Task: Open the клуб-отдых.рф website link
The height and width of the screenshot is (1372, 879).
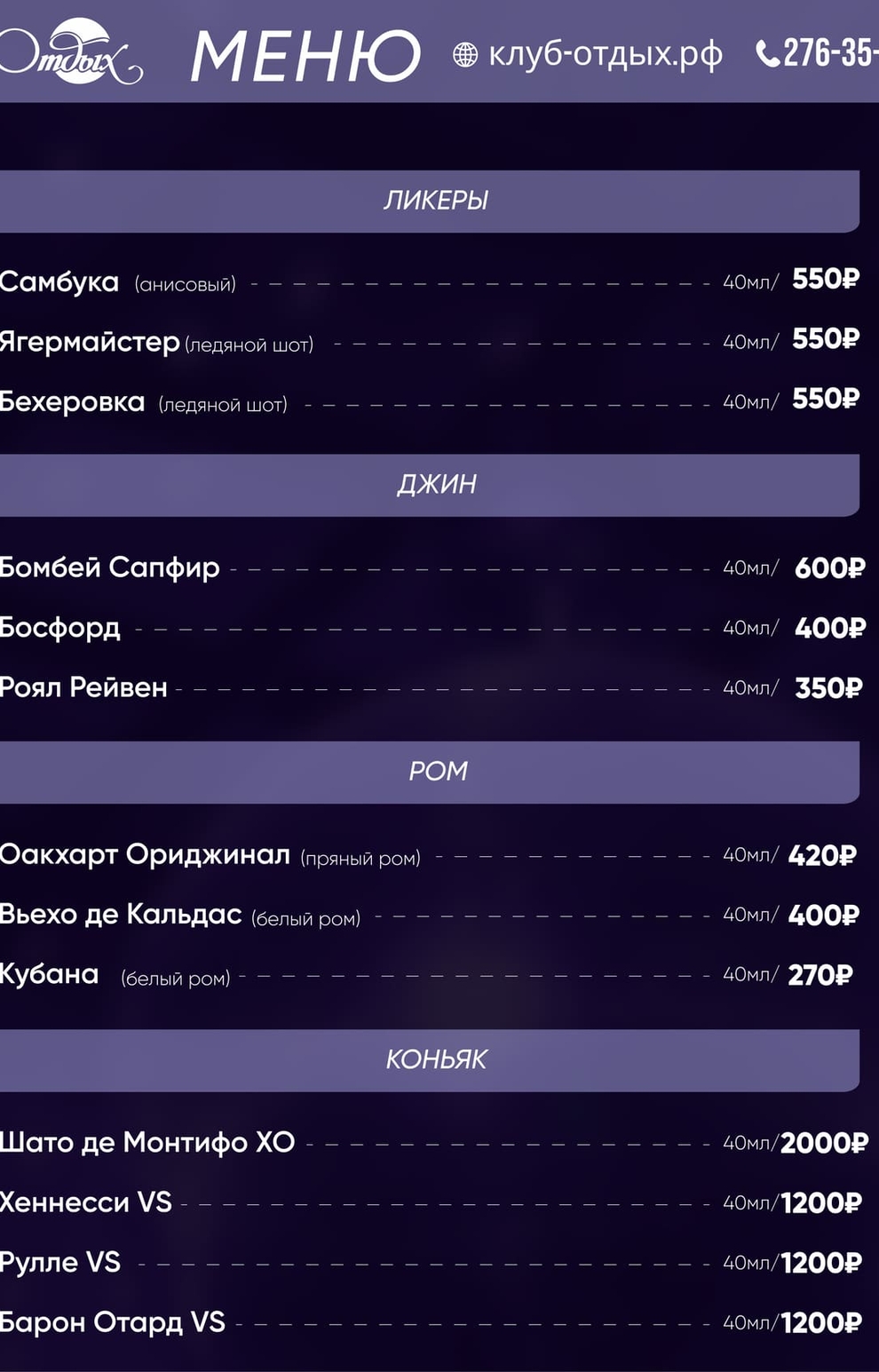Action: click(x=606, y=55)
